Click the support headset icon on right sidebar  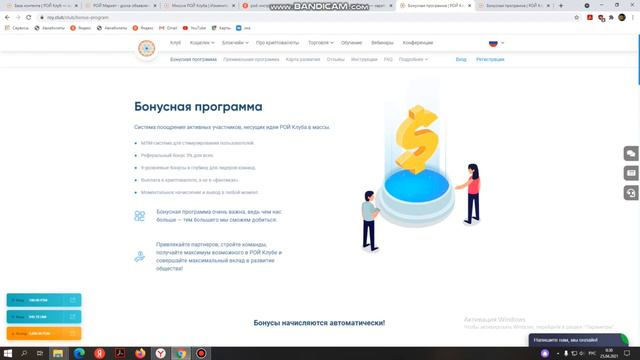point(631,193)
